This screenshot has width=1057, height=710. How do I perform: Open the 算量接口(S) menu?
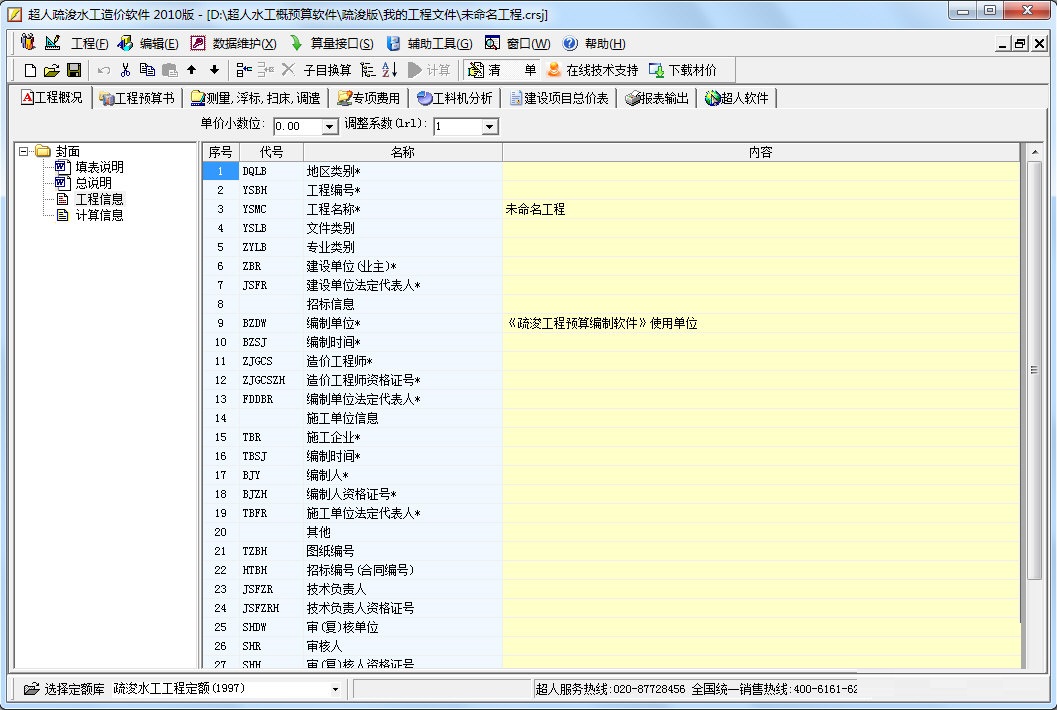341,44
